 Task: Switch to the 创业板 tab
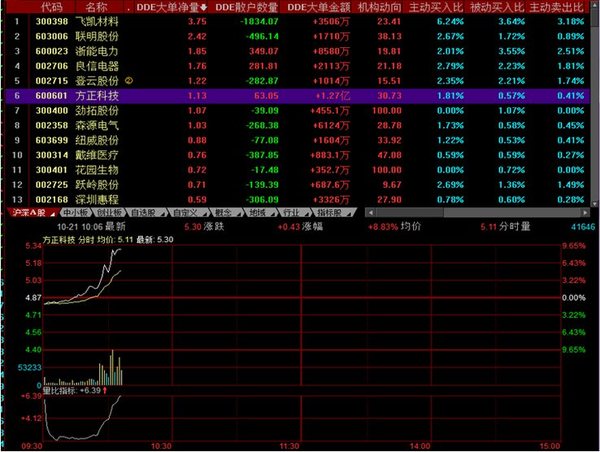tap(110, 212)
